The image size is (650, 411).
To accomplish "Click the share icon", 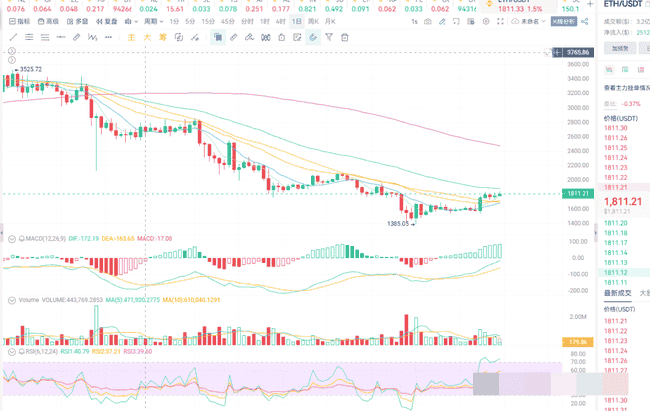I will [x=586, y=21].
